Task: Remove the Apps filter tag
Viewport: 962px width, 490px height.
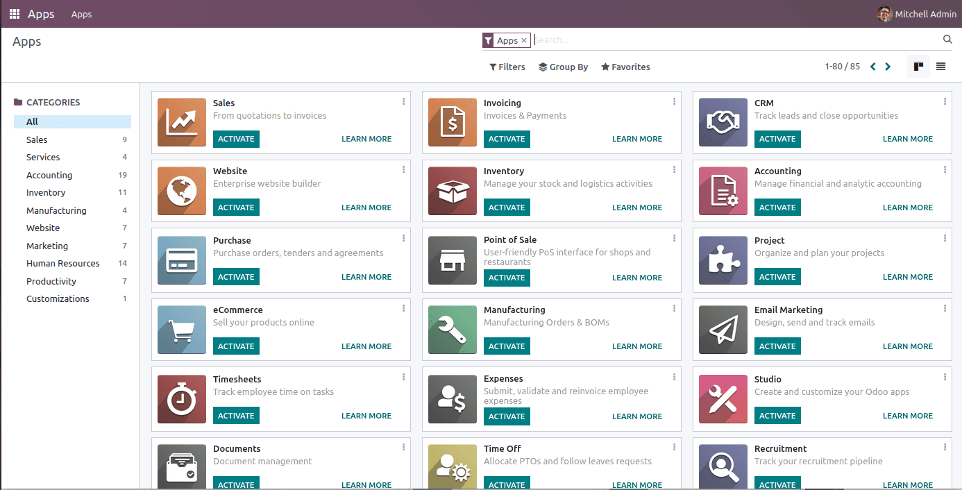Action: click(524, 41)
